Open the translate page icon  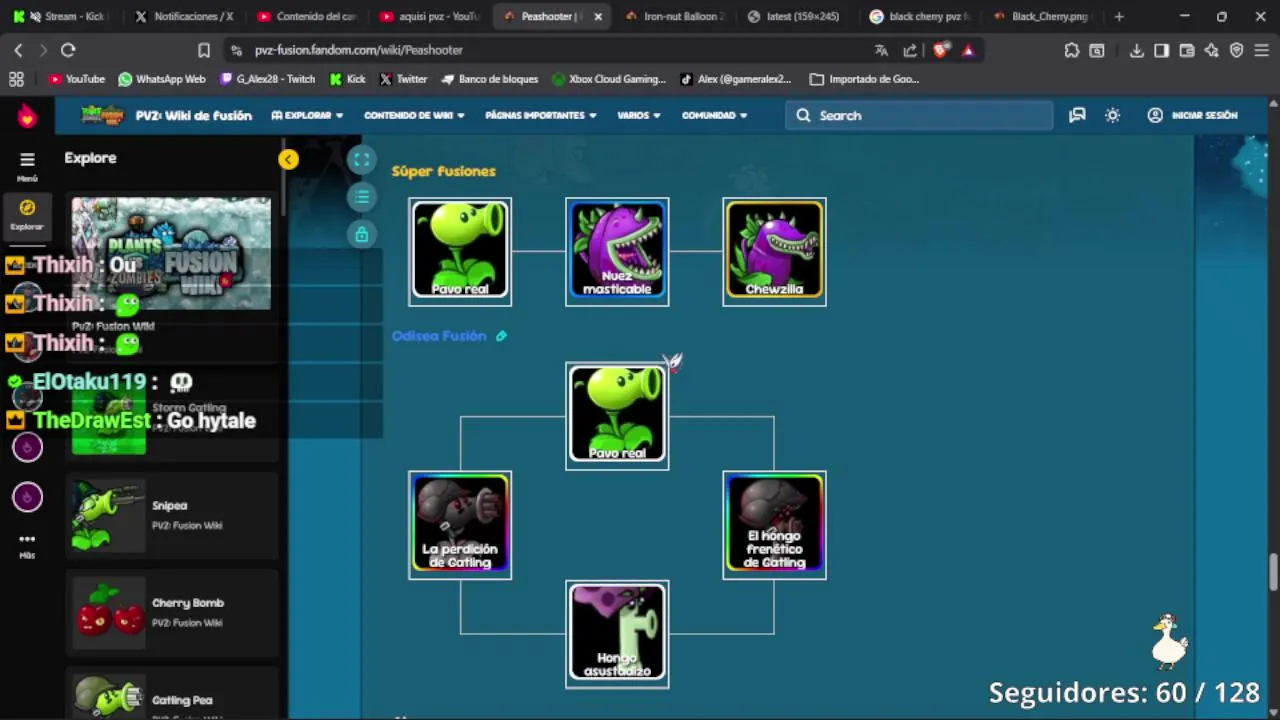point(881,50)
